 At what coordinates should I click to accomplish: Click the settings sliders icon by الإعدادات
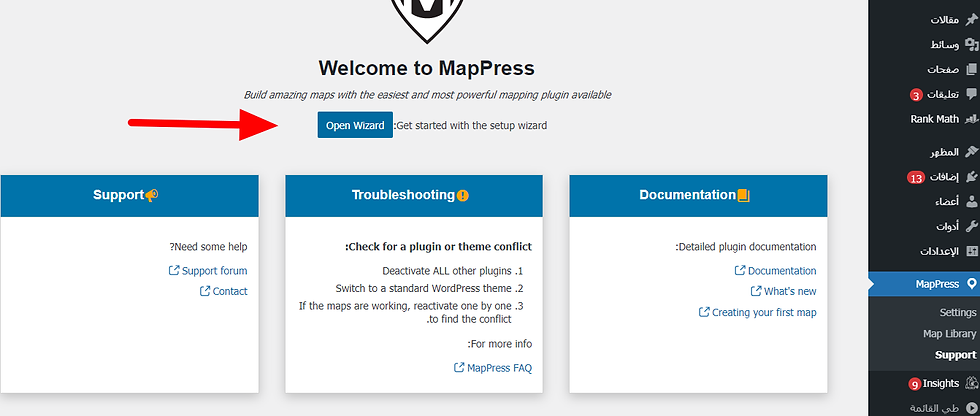pyautogui.click(x=971, y=251)
